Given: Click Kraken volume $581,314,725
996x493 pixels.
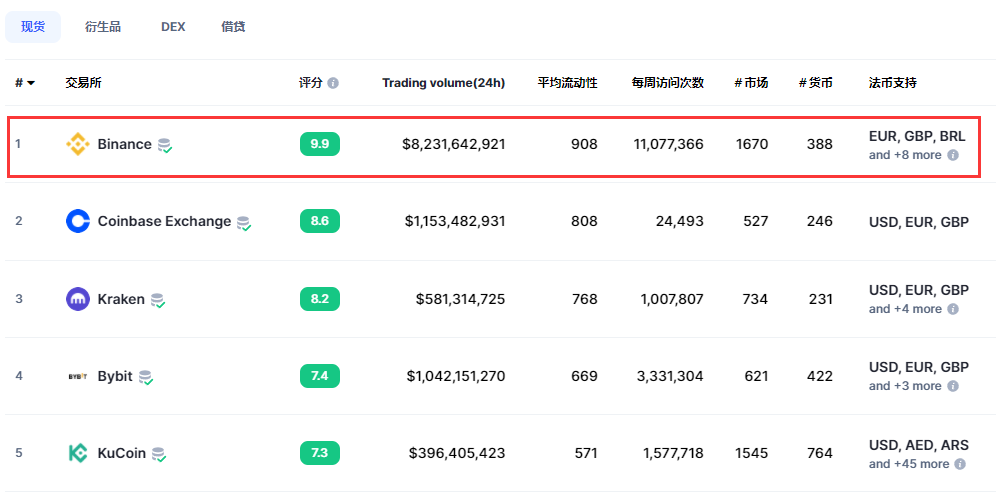Looking at the screenshot, I should (461, 299).
